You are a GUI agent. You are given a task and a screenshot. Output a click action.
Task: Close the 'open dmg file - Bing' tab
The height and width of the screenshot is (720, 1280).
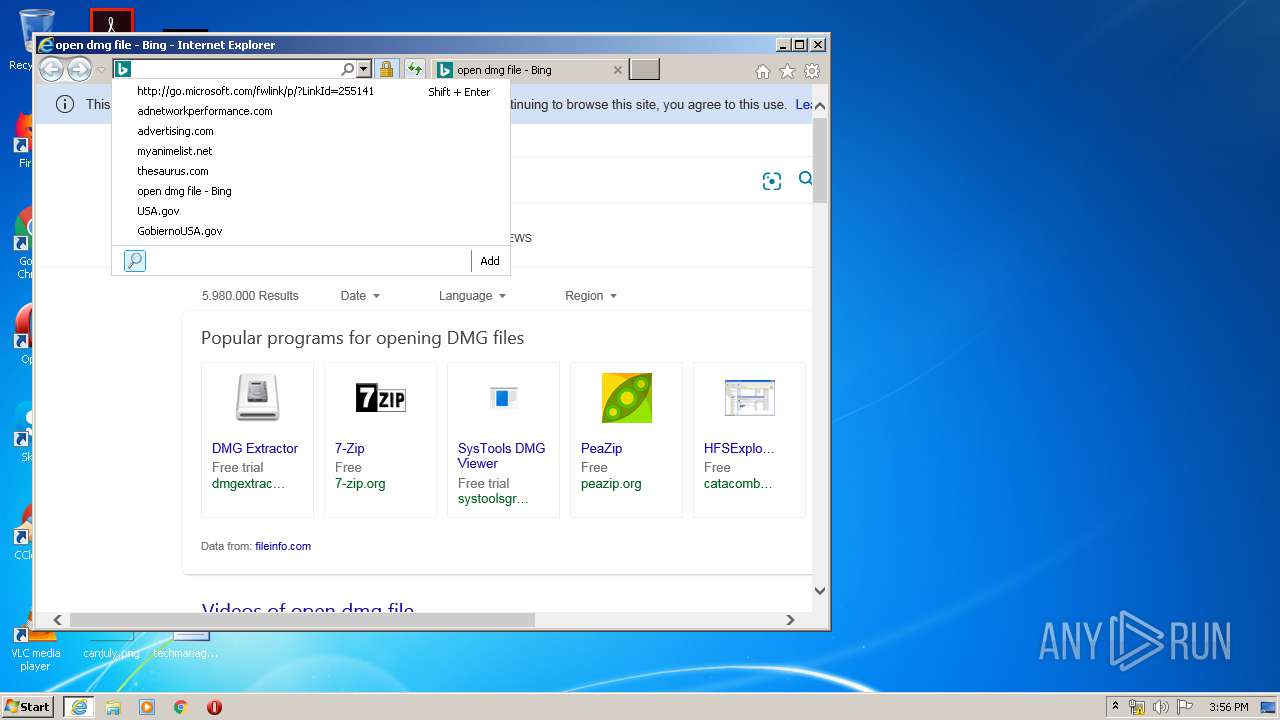pos(617,70)
